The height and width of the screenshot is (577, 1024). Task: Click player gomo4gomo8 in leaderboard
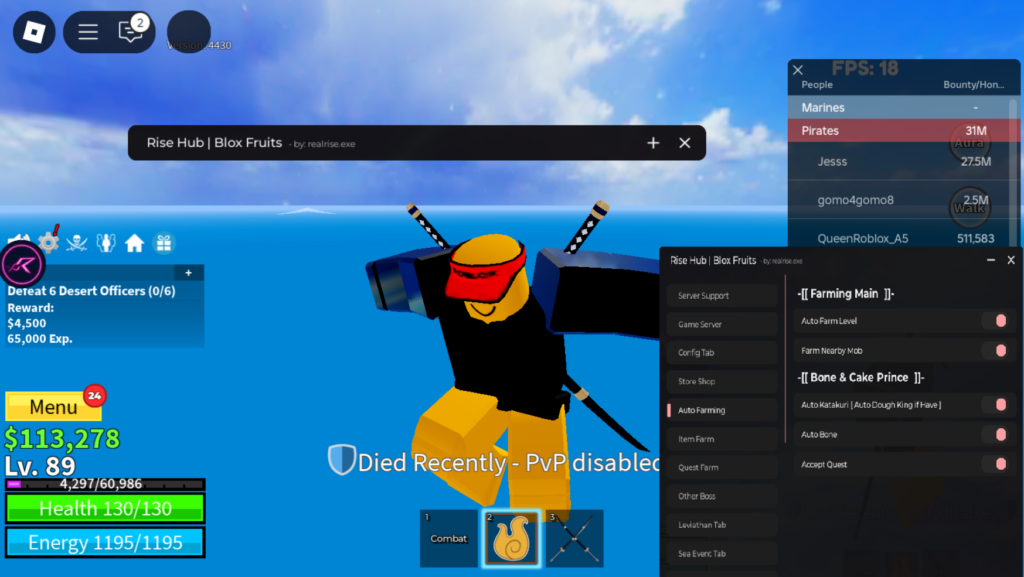click(x=899, y=200)
